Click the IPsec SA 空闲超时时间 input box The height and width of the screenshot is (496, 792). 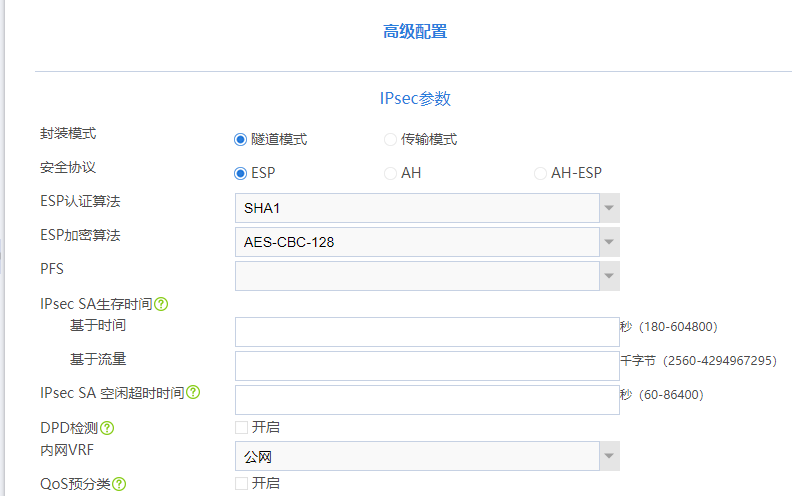coord(427,399)
